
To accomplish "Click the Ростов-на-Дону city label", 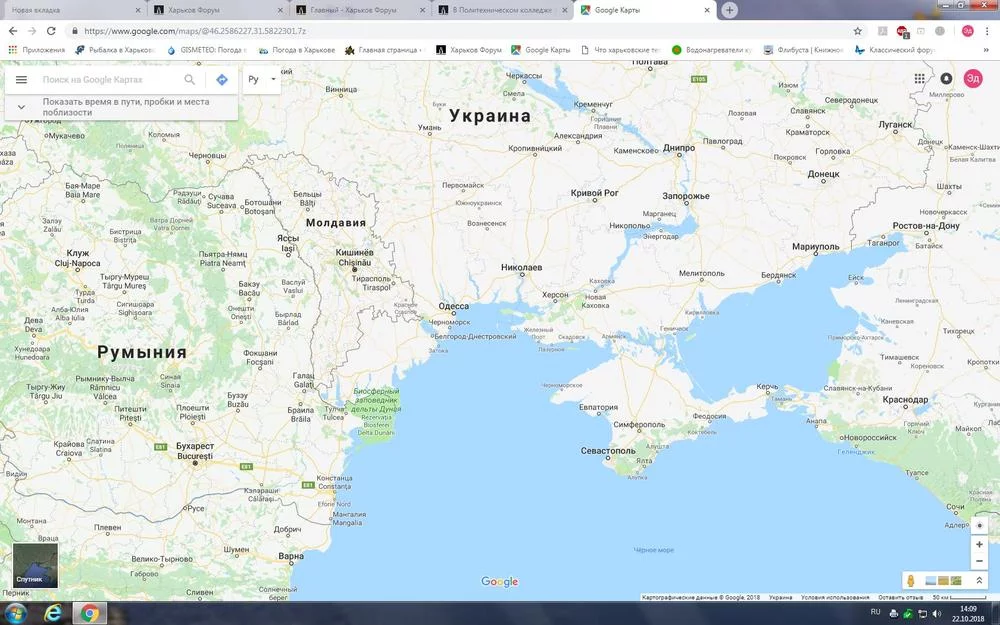I will [x=926, y=226].
